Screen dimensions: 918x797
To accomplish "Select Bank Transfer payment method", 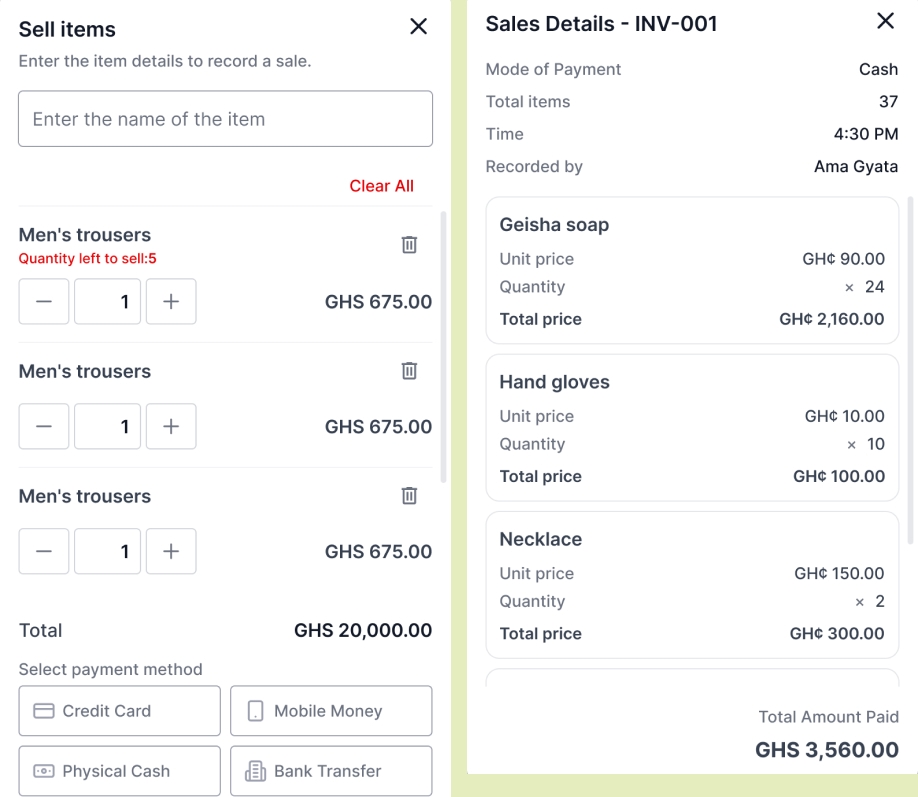I will click(331, 771).
